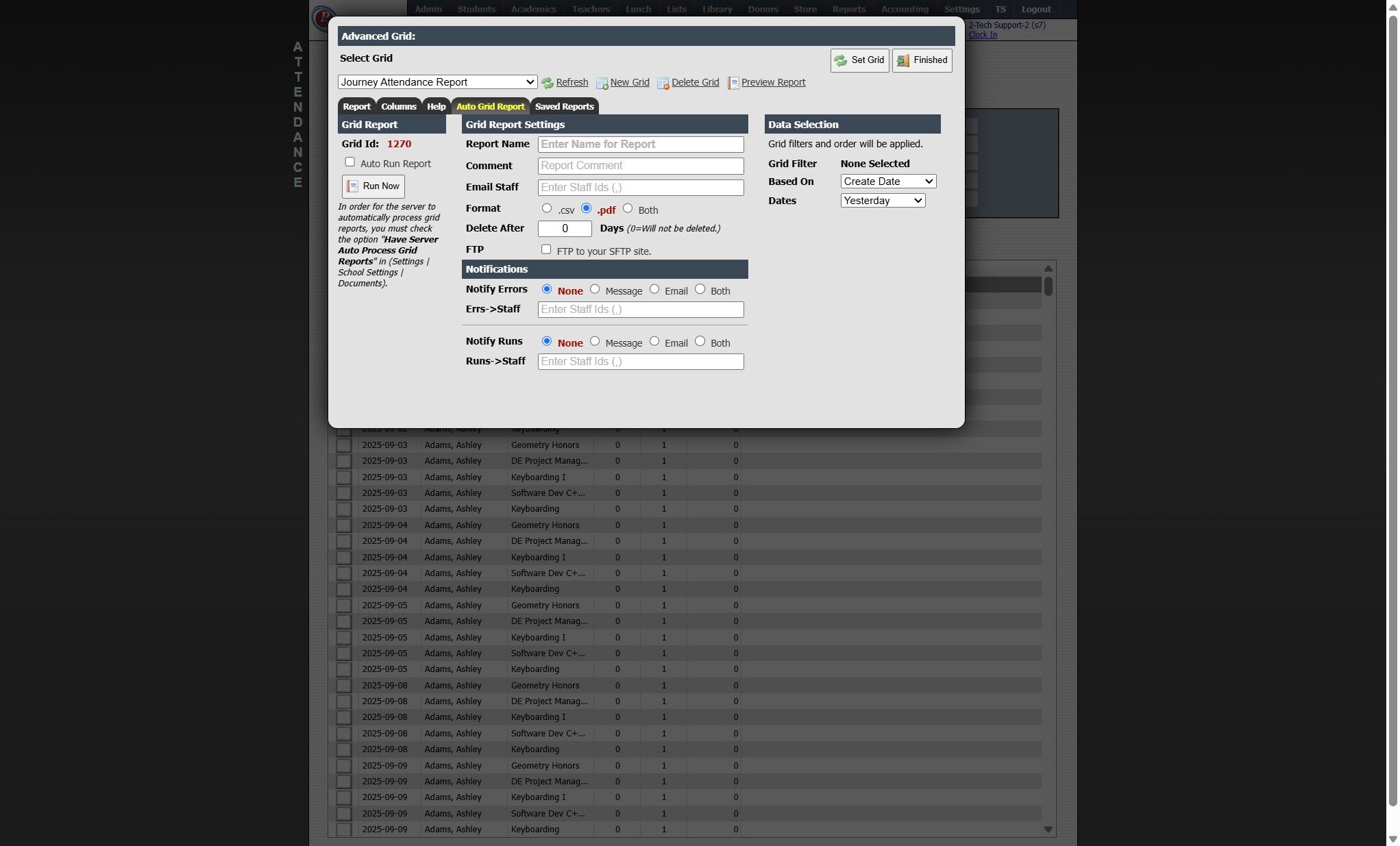The image size is (1400, 846).
Task: Expand the Based On Create Date dropdown
Action: [887, 182]
